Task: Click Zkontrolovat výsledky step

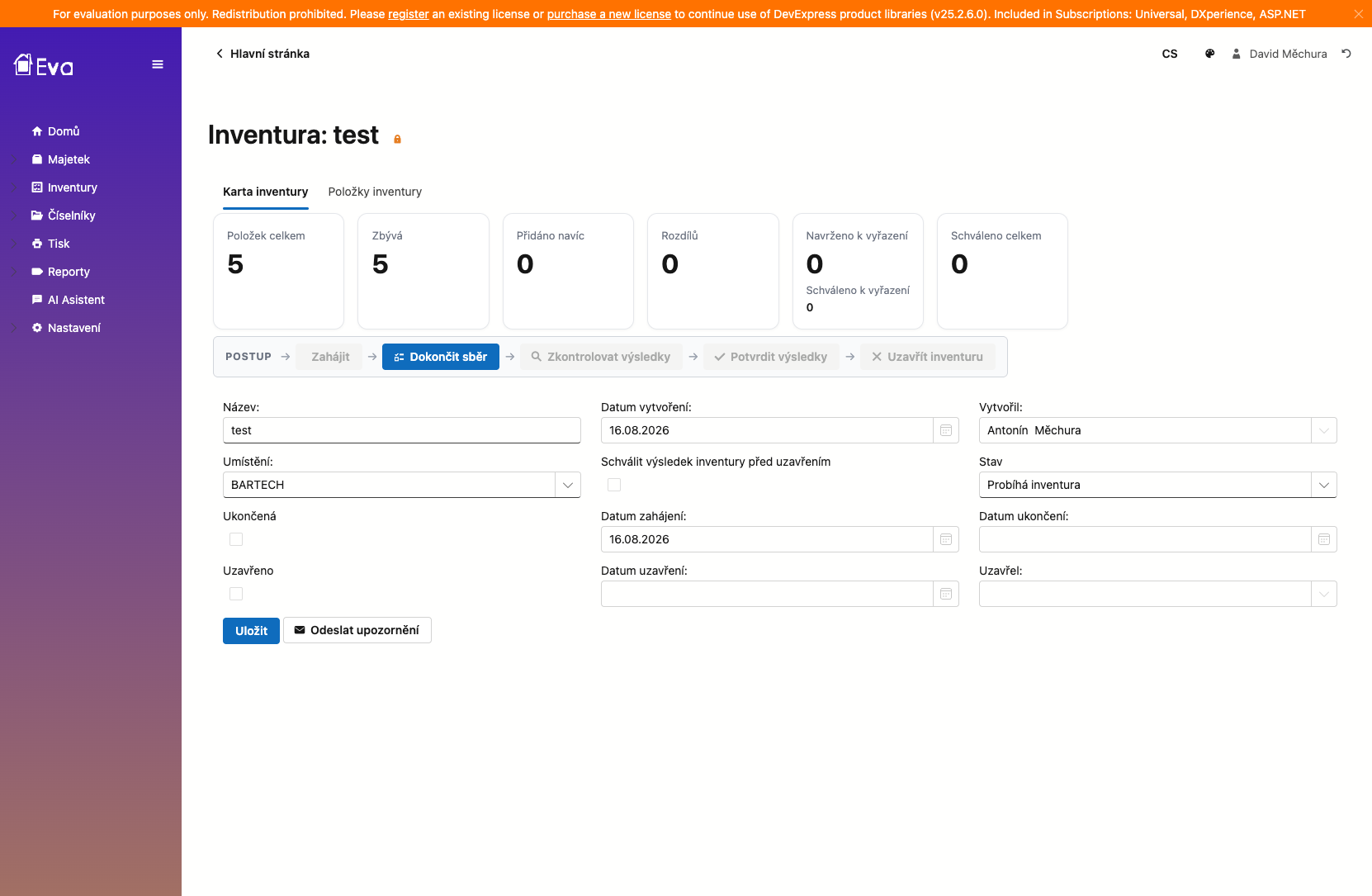Action: pos(601,357)
